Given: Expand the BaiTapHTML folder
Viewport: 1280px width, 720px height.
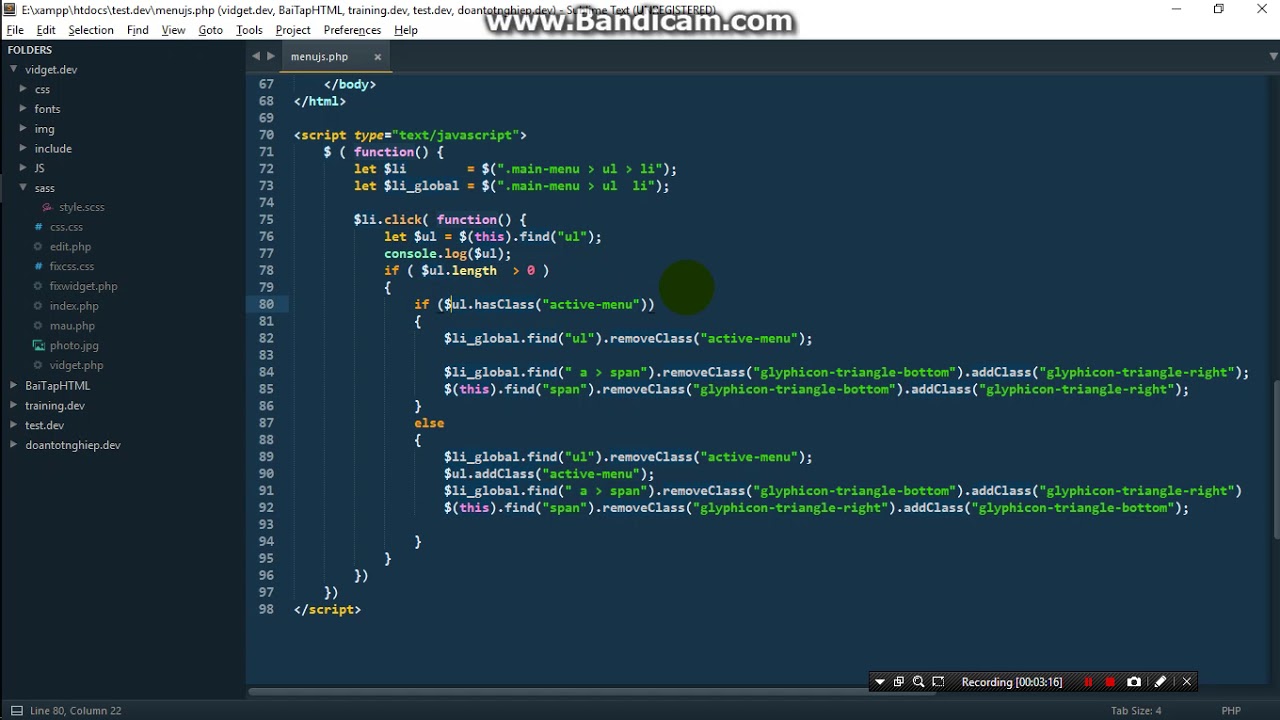Looking at the screenshot, I should [x=14, y=385].
